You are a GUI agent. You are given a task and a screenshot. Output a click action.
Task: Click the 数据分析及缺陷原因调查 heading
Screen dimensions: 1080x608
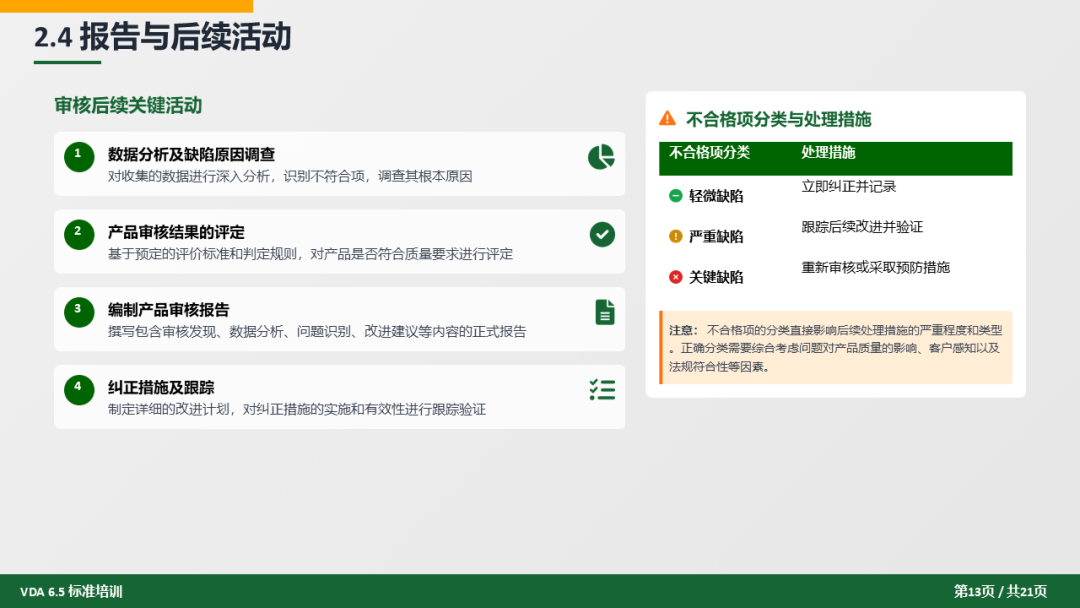[191, 154]
